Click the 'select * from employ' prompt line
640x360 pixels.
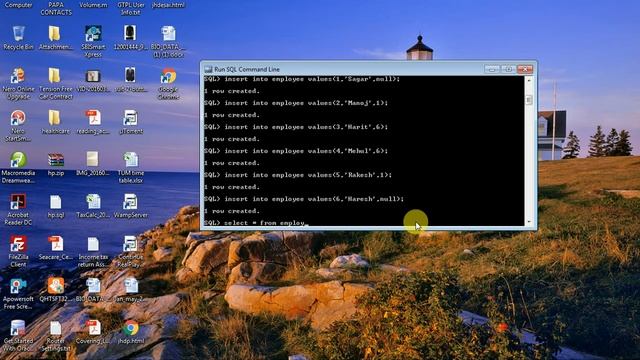coord(255,223)
